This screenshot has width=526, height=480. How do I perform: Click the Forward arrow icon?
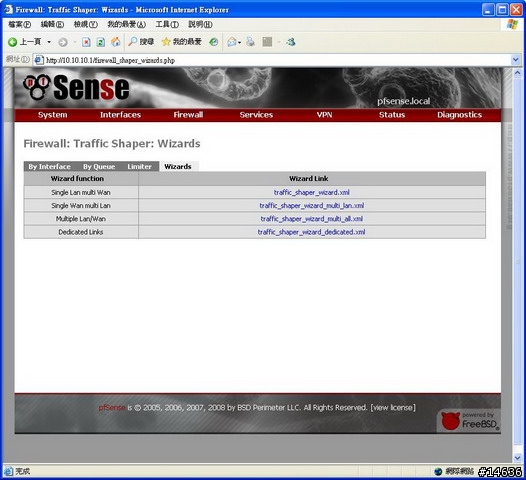coord(63,42)
